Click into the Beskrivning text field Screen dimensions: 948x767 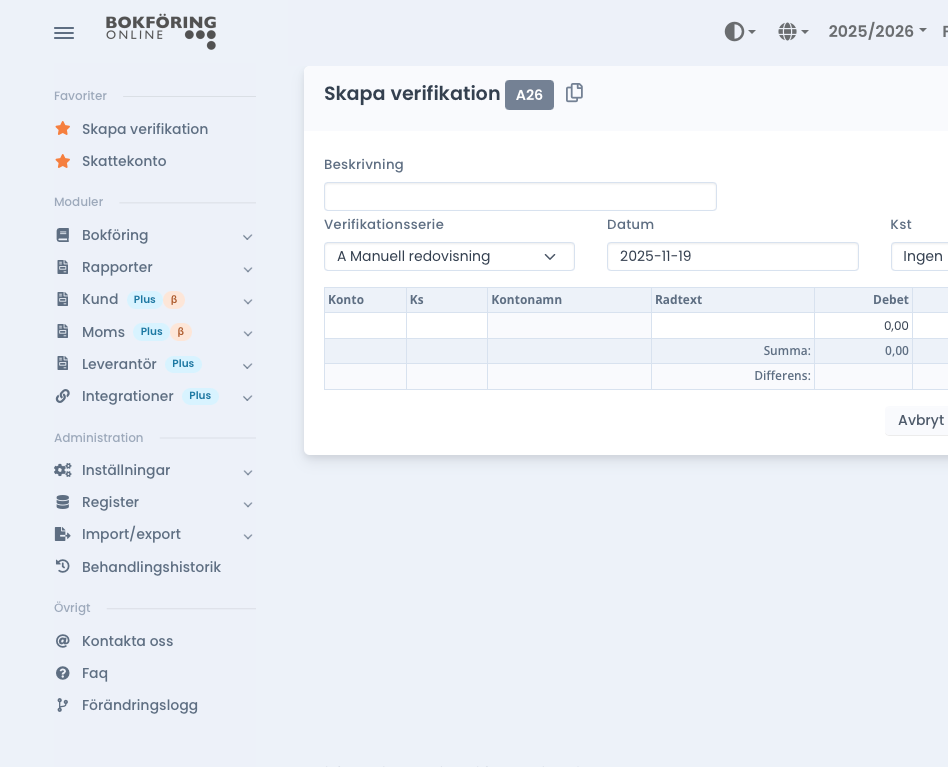pos(520,196)
